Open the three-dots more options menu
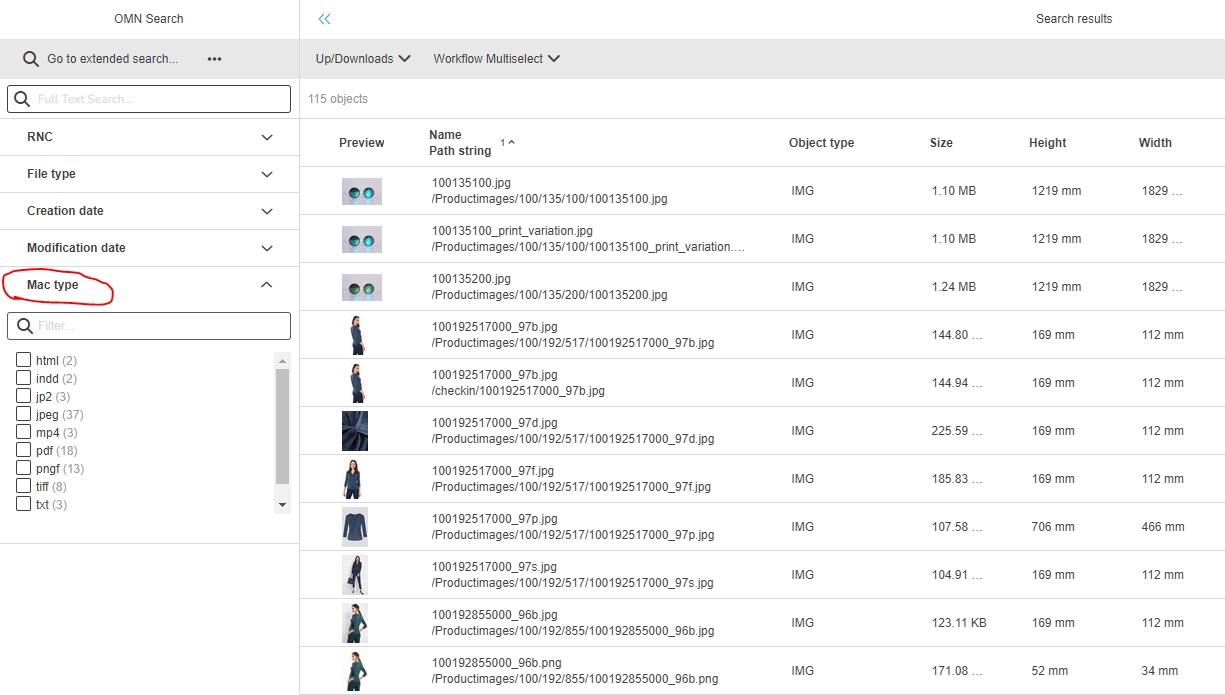Screen dimensions: 1225x695 click(x=214, y=59)
